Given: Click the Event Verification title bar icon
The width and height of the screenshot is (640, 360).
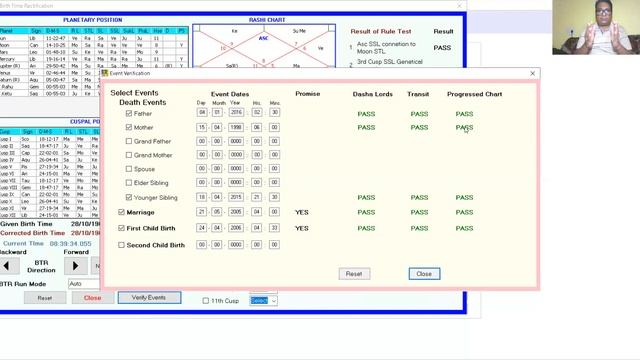Looking at the screenshot, I should click(105, 73).
